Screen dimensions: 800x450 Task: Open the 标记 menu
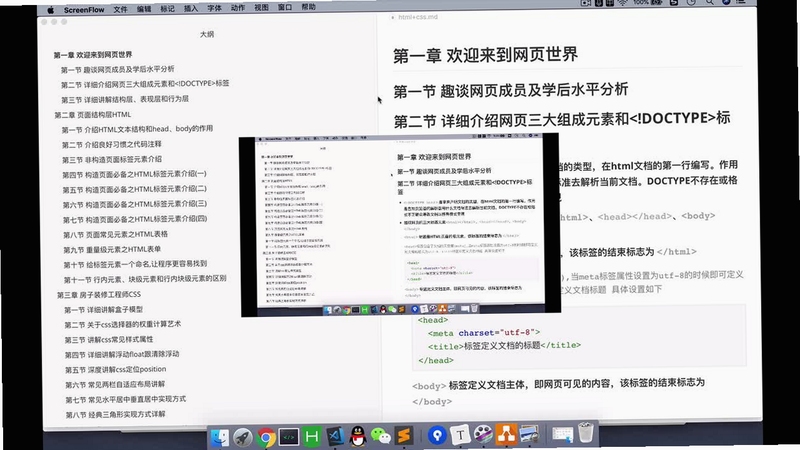point(167,9)
